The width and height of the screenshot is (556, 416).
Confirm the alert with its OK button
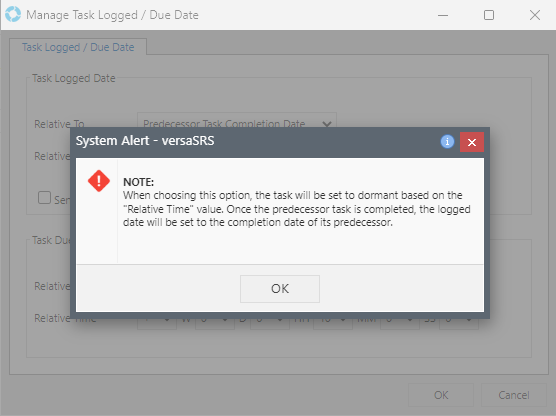280,289
